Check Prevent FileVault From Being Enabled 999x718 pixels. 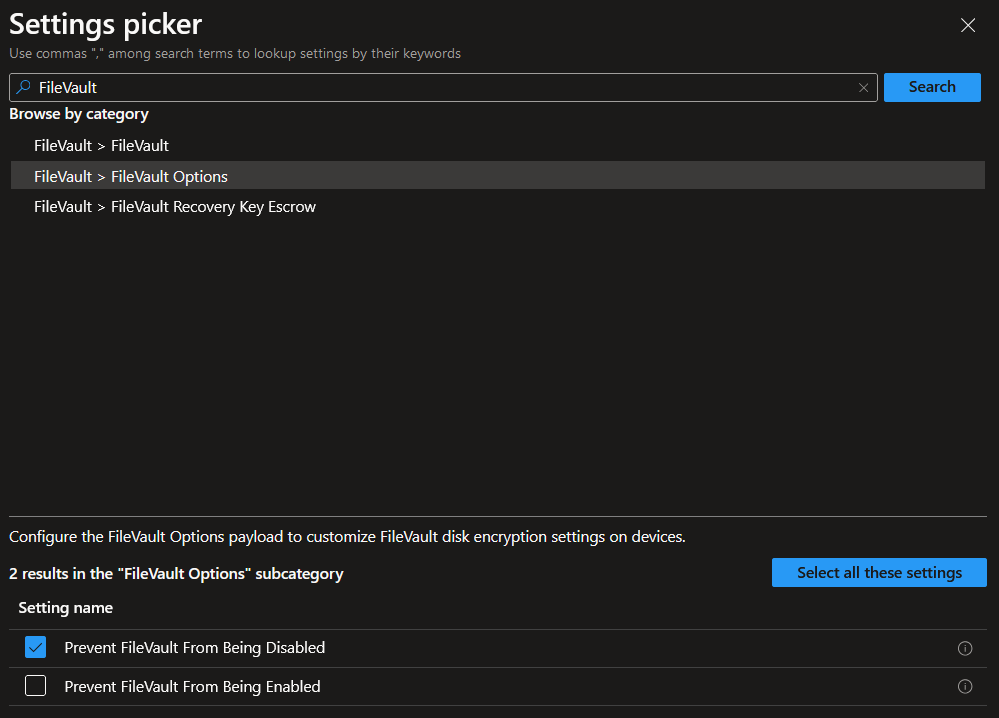coord(36,686)
